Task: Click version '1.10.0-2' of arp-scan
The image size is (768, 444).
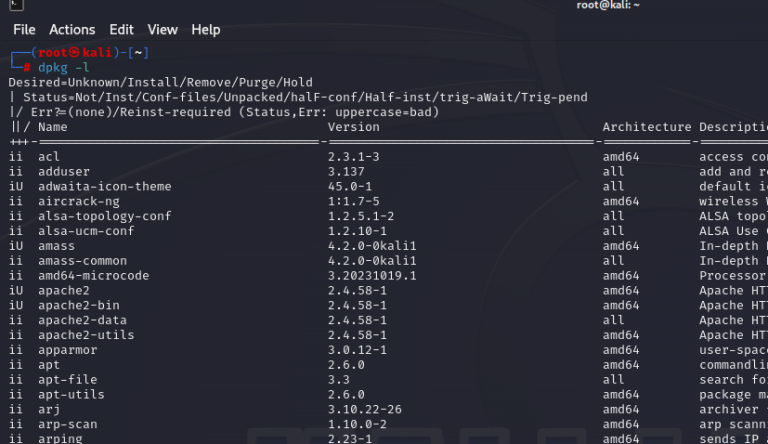Action: click(357, 424)
